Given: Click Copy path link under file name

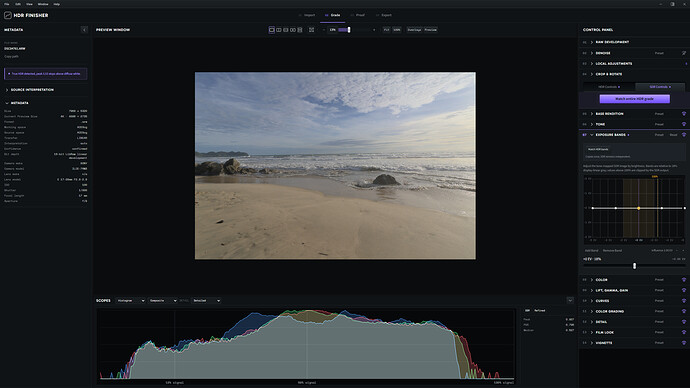Looking at the screenshot, I should (x=11, y=56).
